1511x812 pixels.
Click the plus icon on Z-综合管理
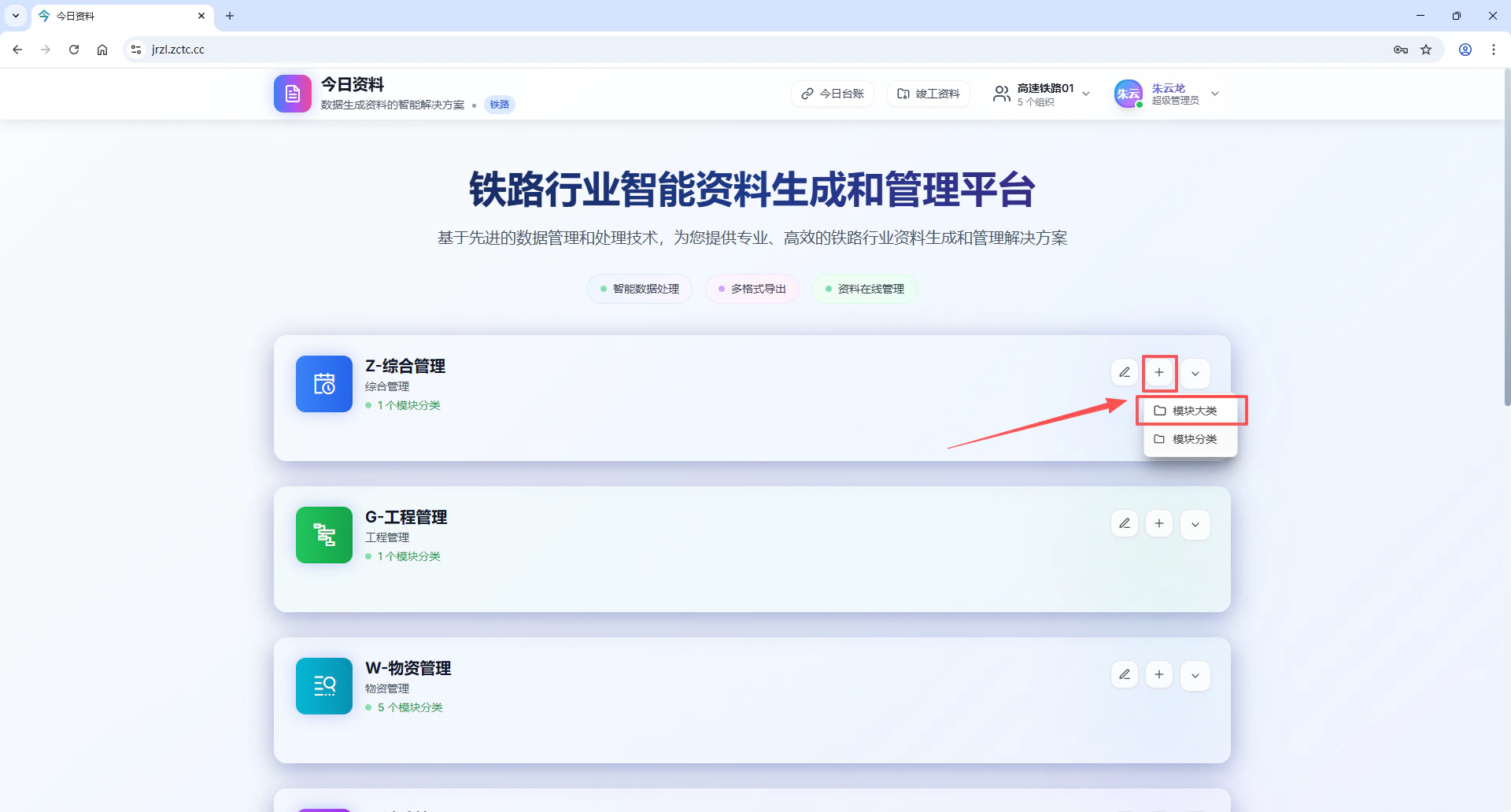click(1159, 372)
